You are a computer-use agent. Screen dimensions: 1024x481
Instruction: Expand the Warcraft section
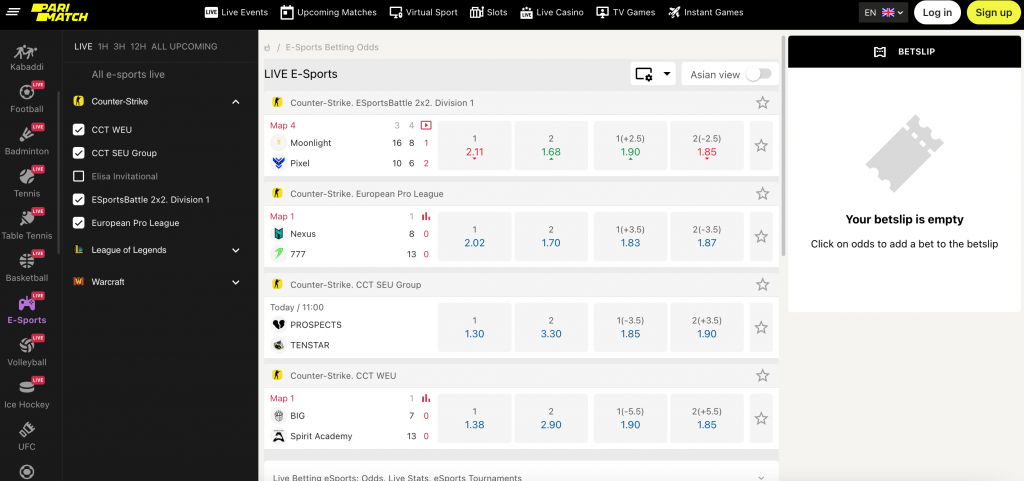(236, 282)
